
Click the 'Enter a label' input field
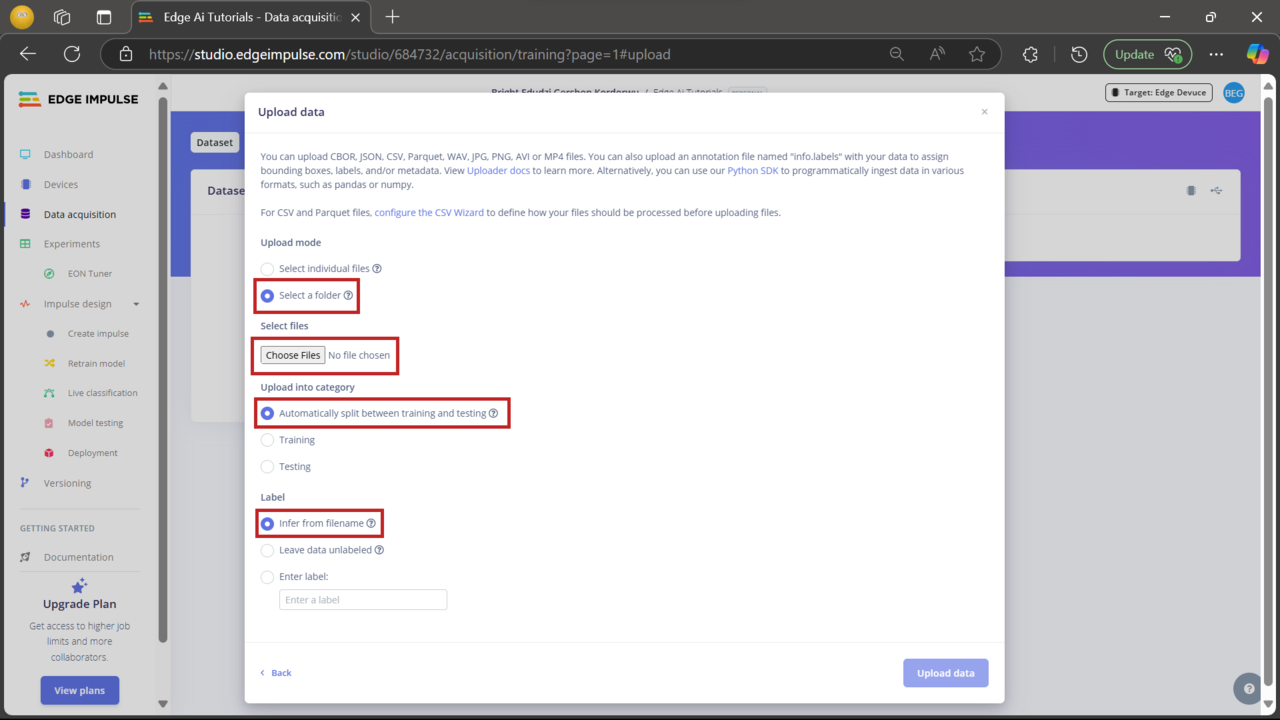pos(362,599)
